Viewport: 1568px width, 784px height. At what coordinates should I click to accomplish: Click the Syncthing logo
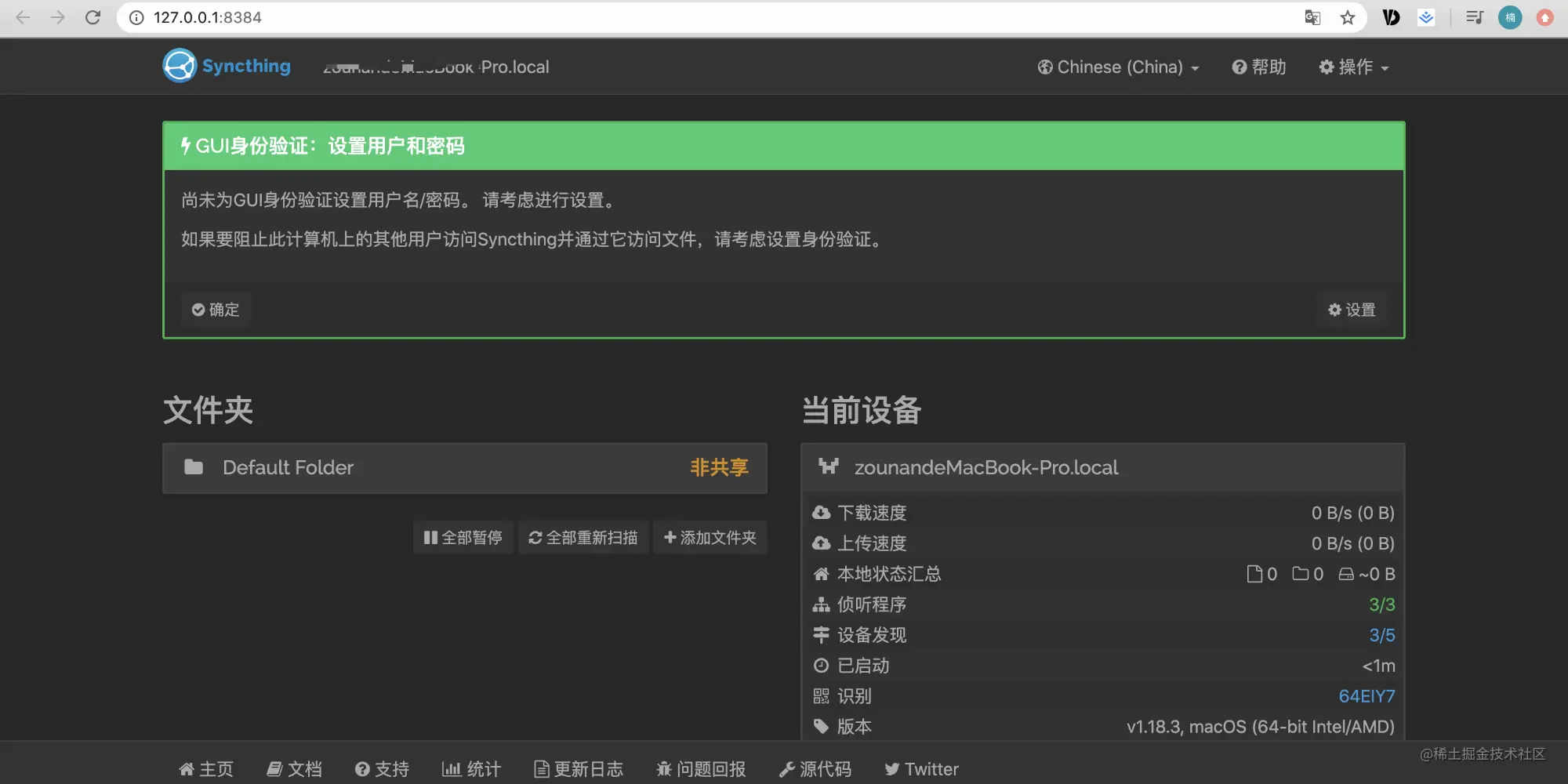(227, 66)
